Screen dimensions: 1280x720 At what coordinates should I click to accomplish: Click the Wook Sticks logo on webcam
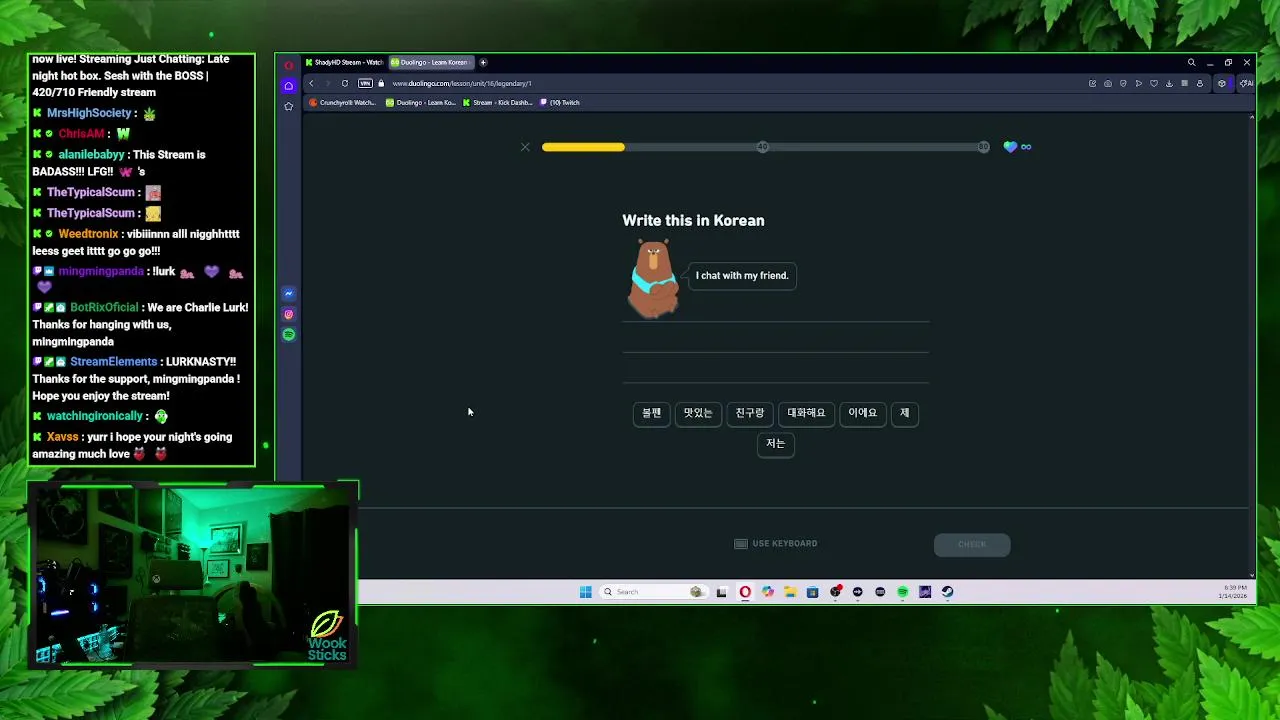327,635
